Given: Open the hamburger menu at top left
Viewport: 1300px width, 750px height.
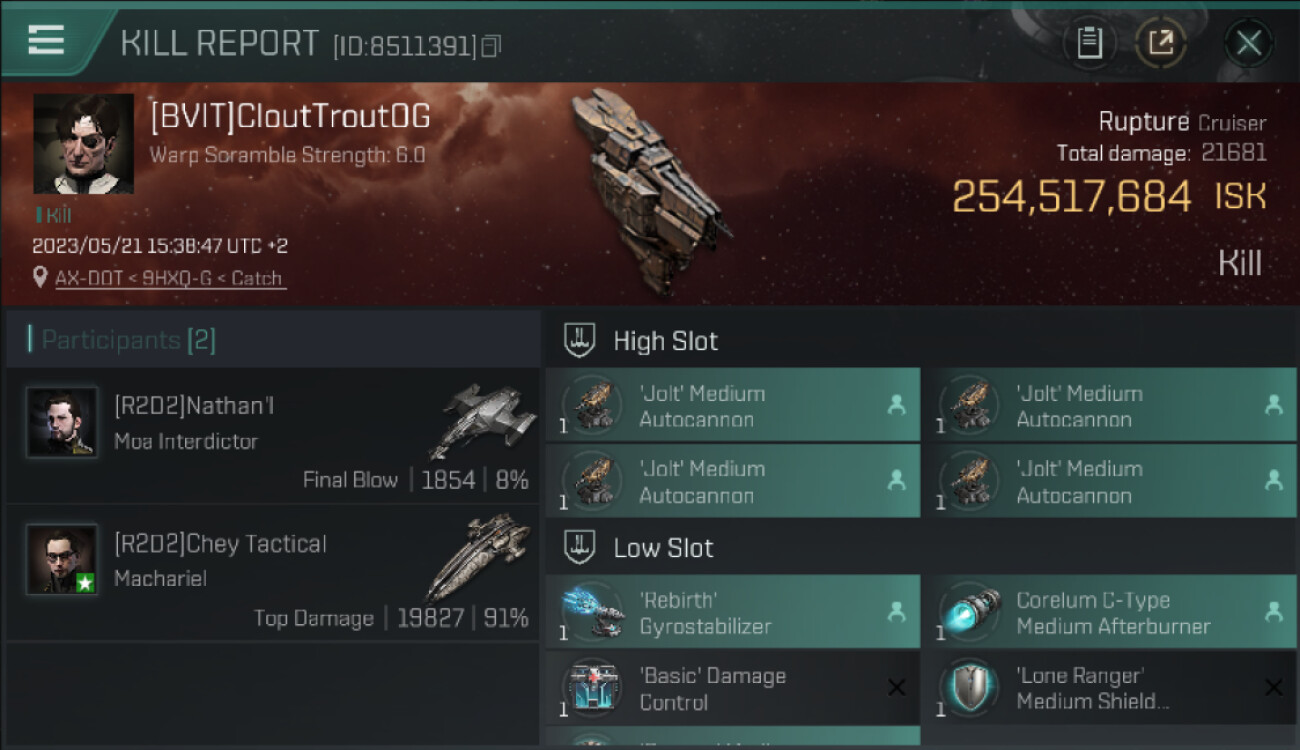Looking at the screenshot, I should (x=46, y=40).
